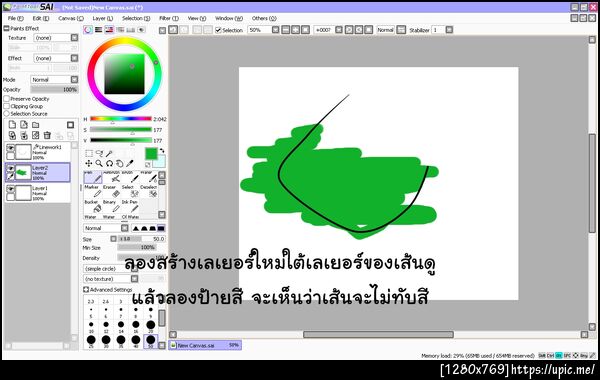Pick the hand pan tool
This screenshot has width=600, height=380.
point(120,163)
